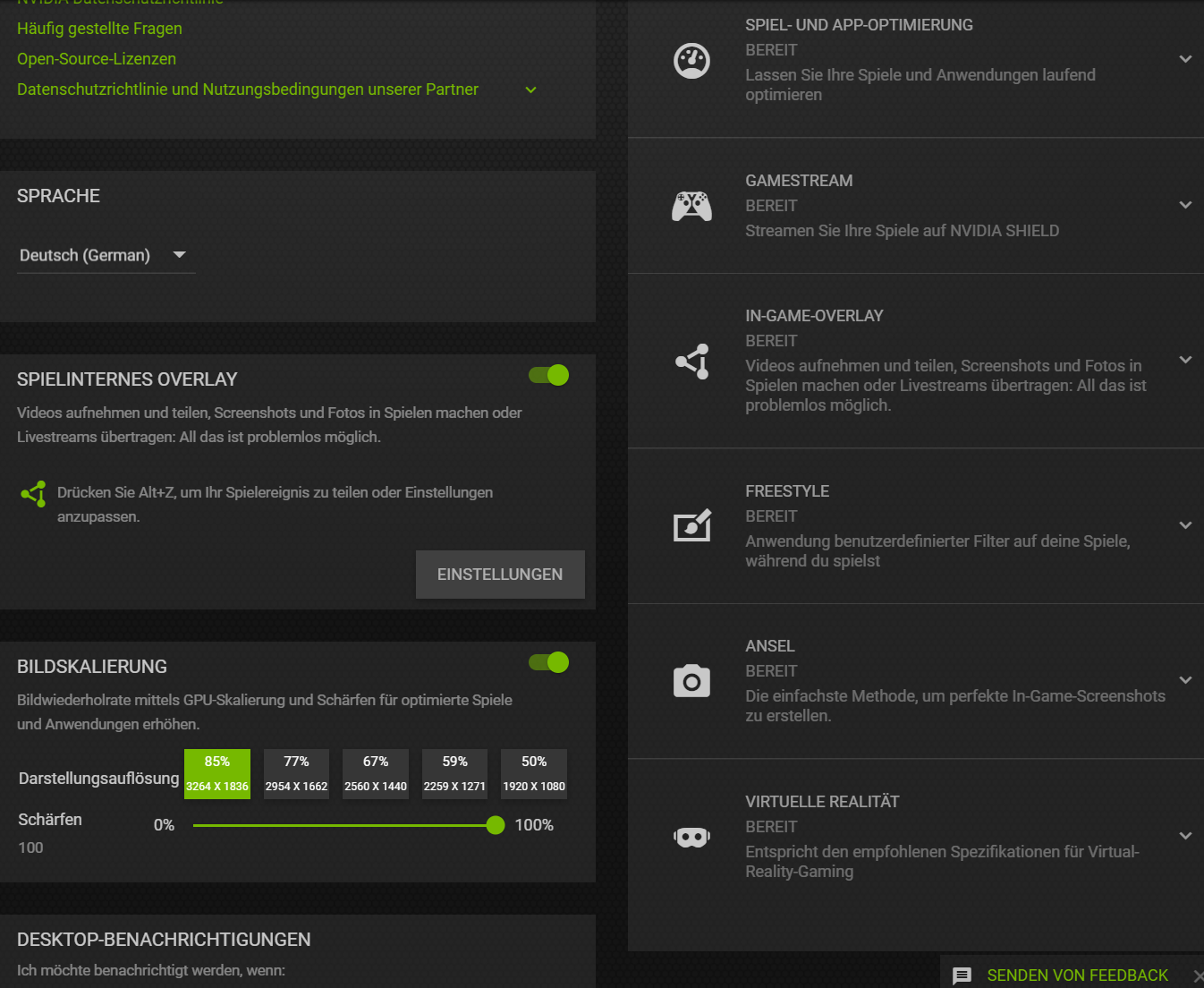The height and width of the screenshot is (988, 1204).
Task: Click the Schärfen slider handle
Action: coord(496,825)
